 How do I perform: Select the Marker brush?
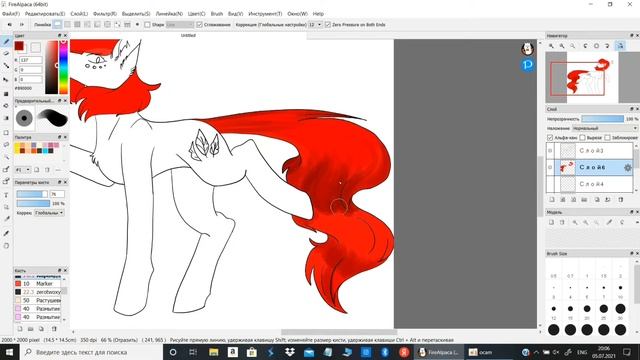click(x=38, y=283)
